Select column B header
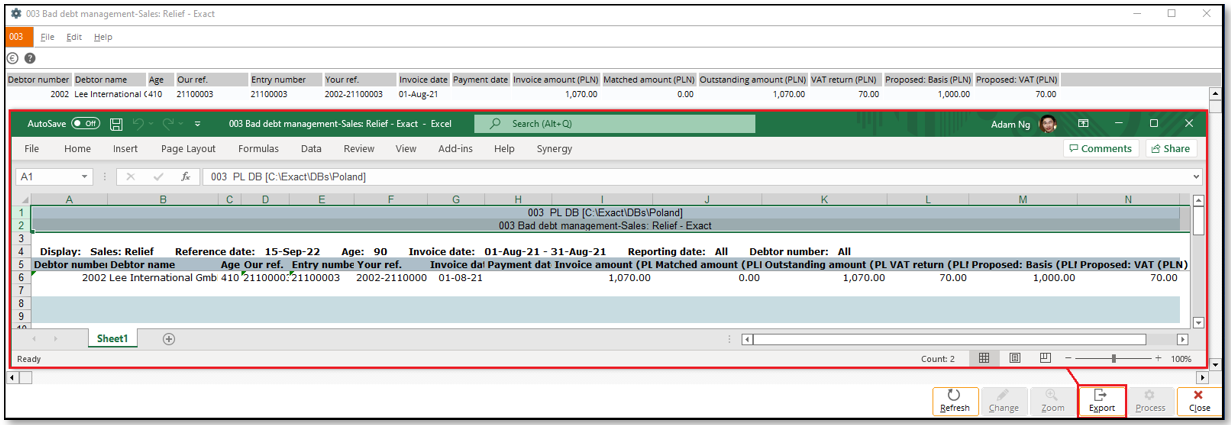Image resolution: width=1231 pixels, height=425 pixels. click(163, 200)
